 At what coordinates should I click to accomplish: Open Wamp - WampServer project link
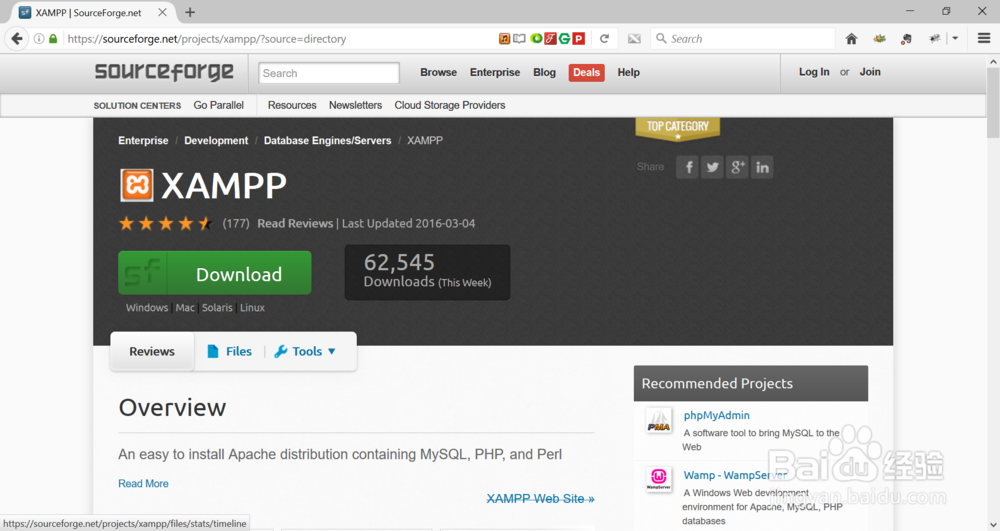[735, 475]
